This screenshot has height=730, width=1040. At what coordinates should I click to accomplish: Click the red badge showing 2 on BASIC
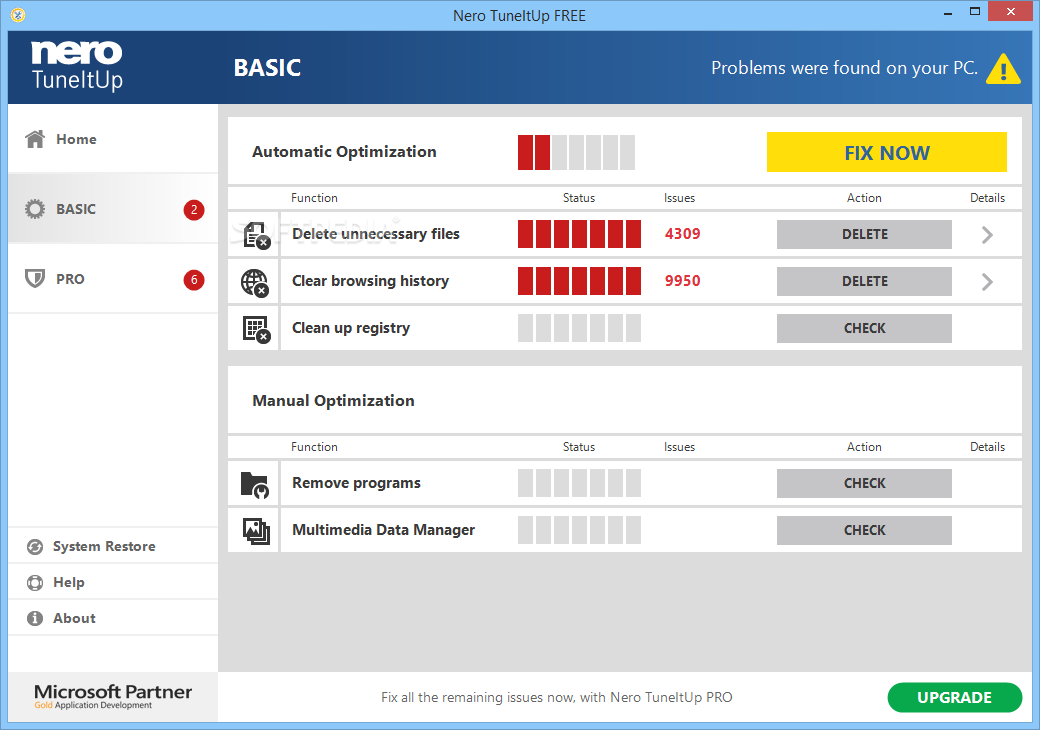(194, 210)
